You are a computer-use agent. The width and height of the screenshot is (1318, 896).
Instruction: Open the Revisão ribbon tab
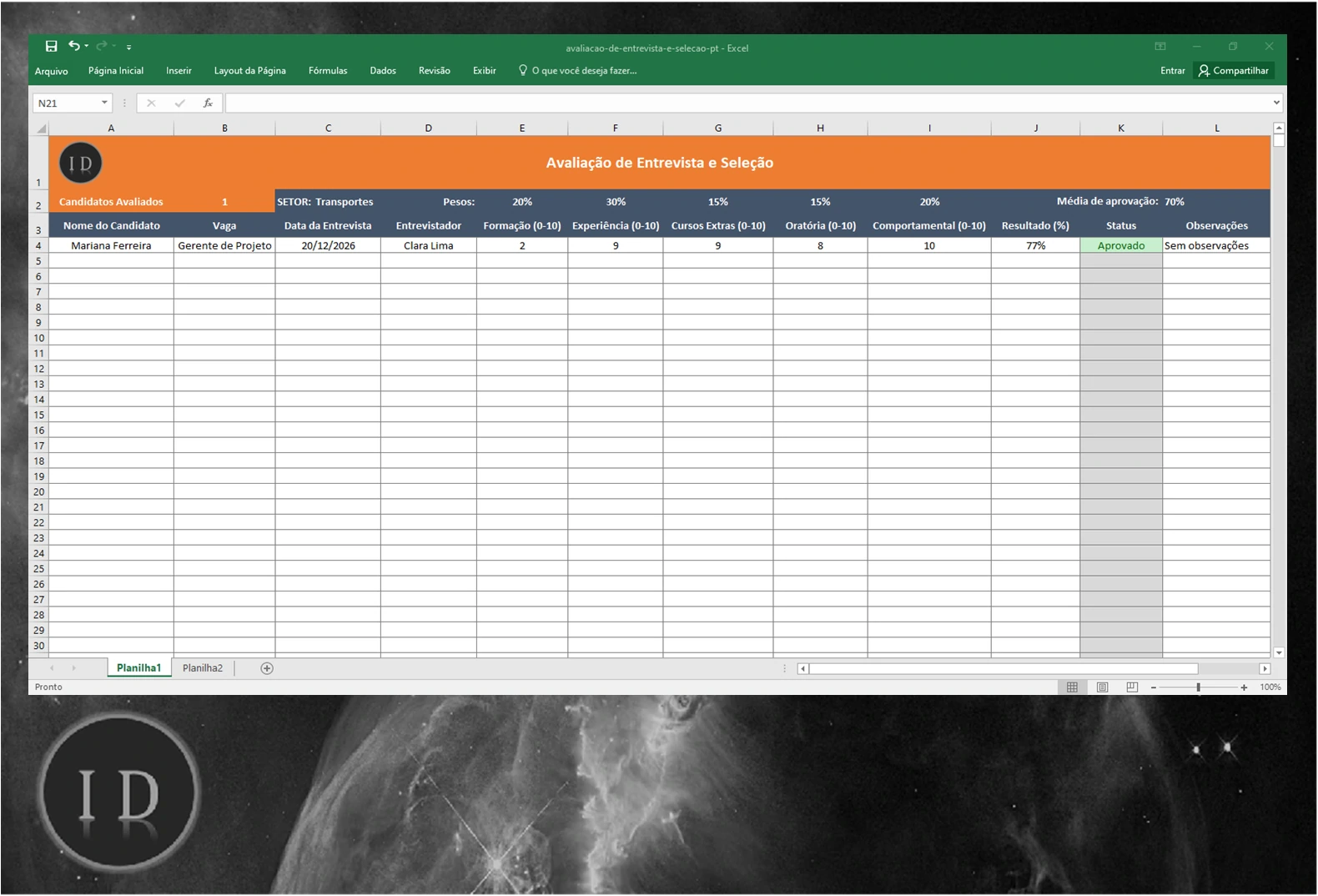435,71
